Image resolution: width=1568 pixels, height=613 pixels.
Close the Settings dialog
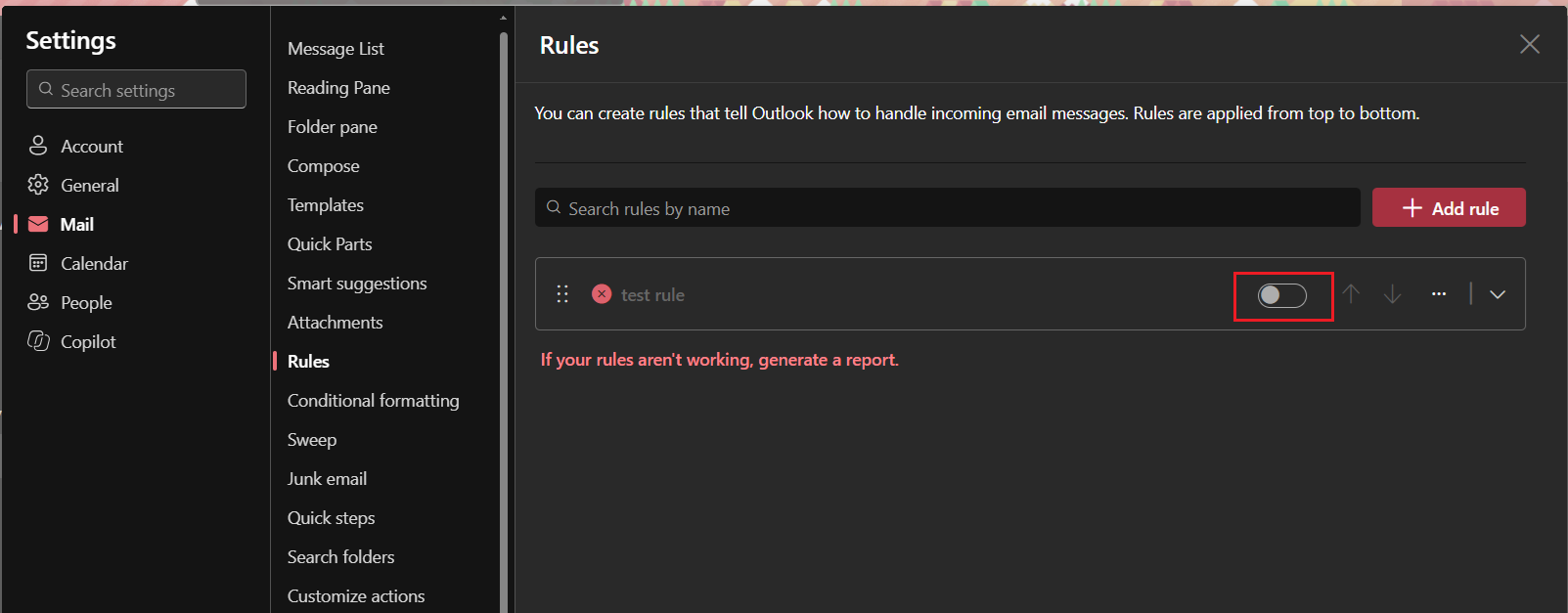pos(1530,44)
